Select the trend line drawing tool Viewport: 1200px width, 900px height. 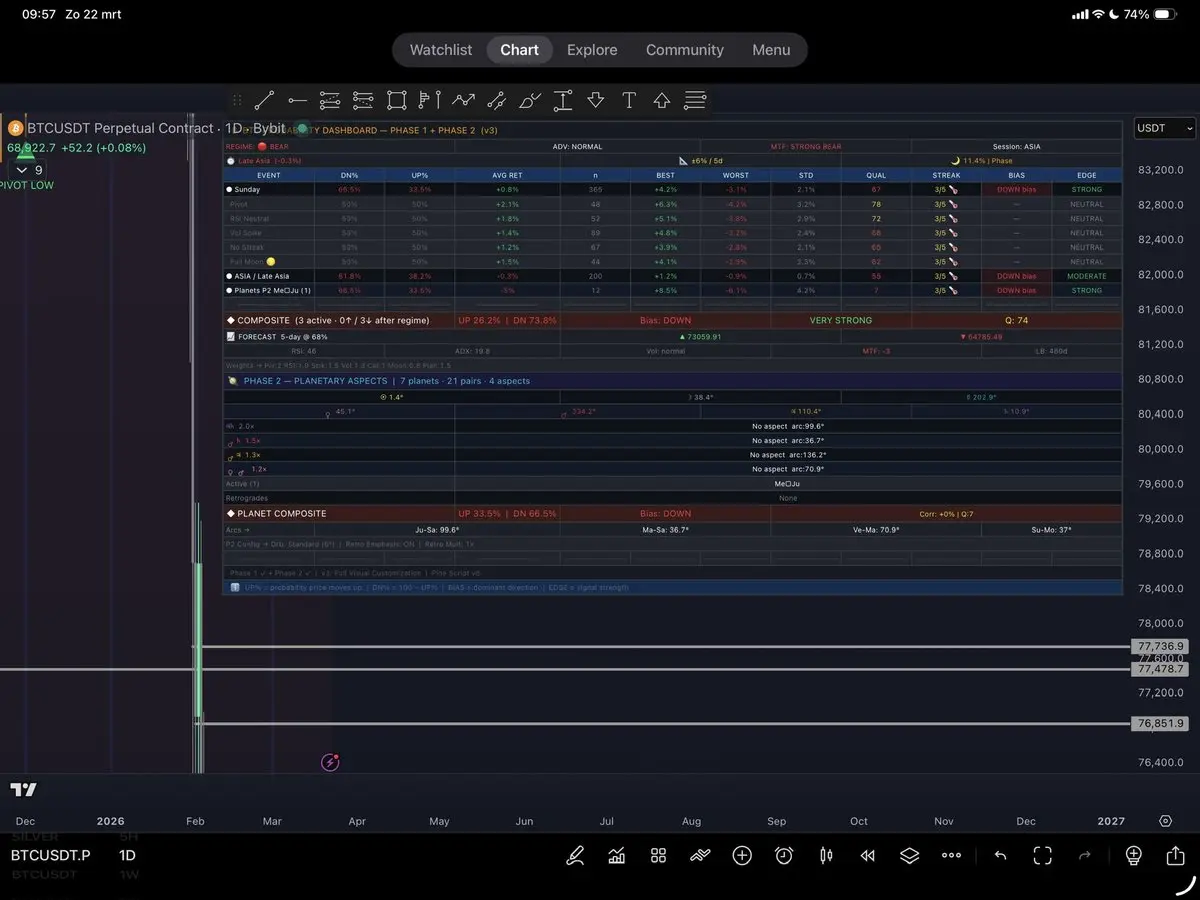[264, 100]
